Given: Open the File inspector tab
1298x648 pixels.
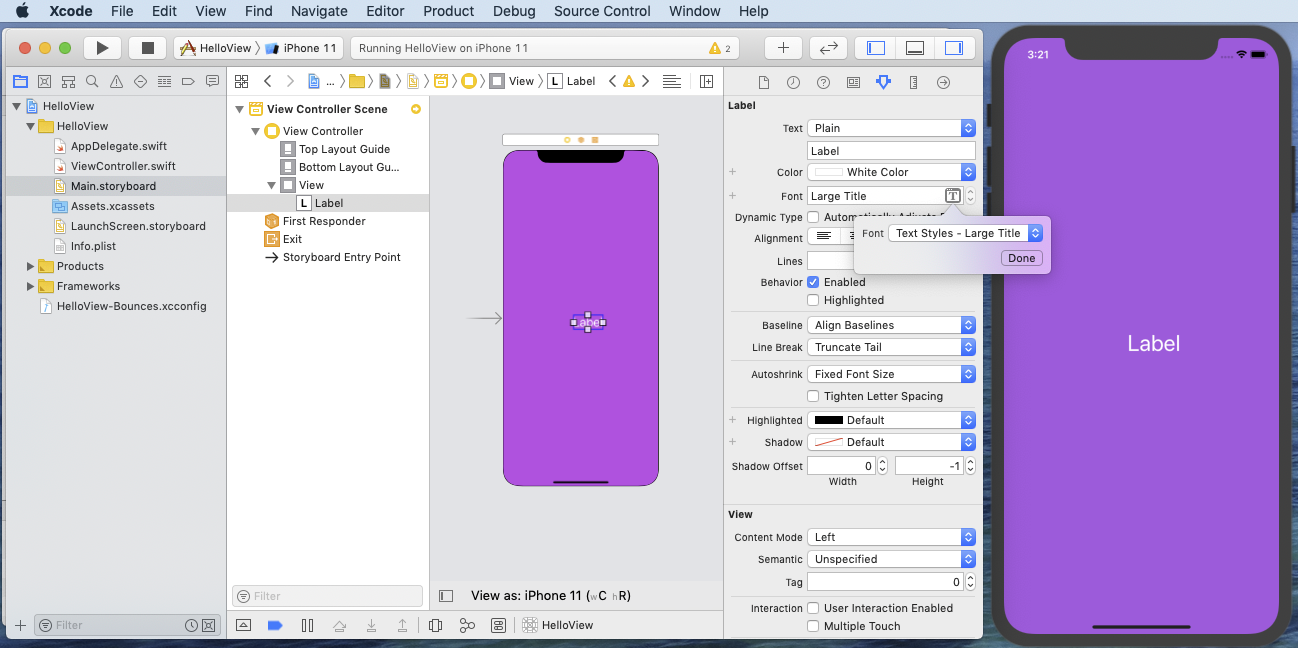Looking at the screenshot, I should point(764,82).
